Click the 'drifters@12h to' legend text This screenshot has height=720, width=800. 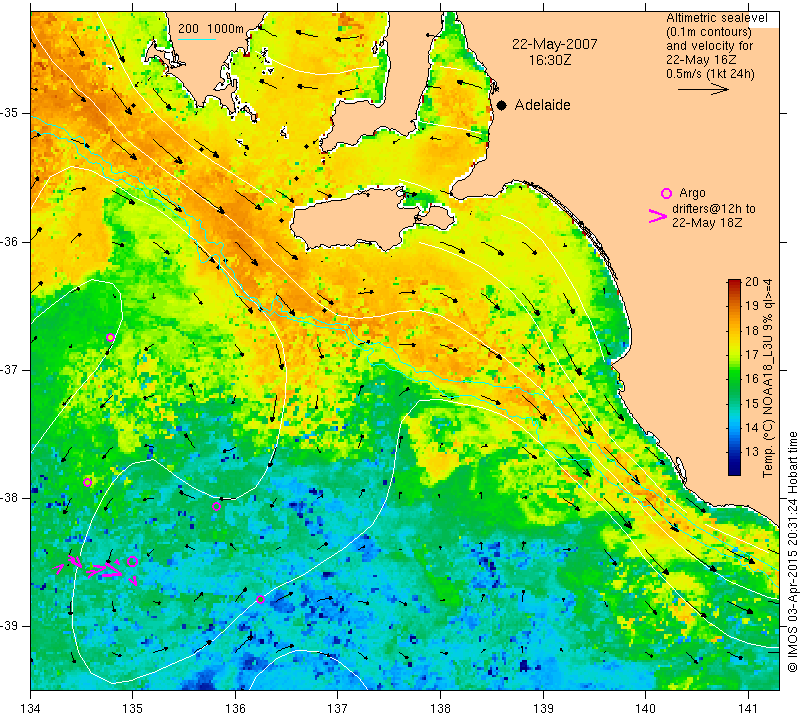click(x=714, y=209)
